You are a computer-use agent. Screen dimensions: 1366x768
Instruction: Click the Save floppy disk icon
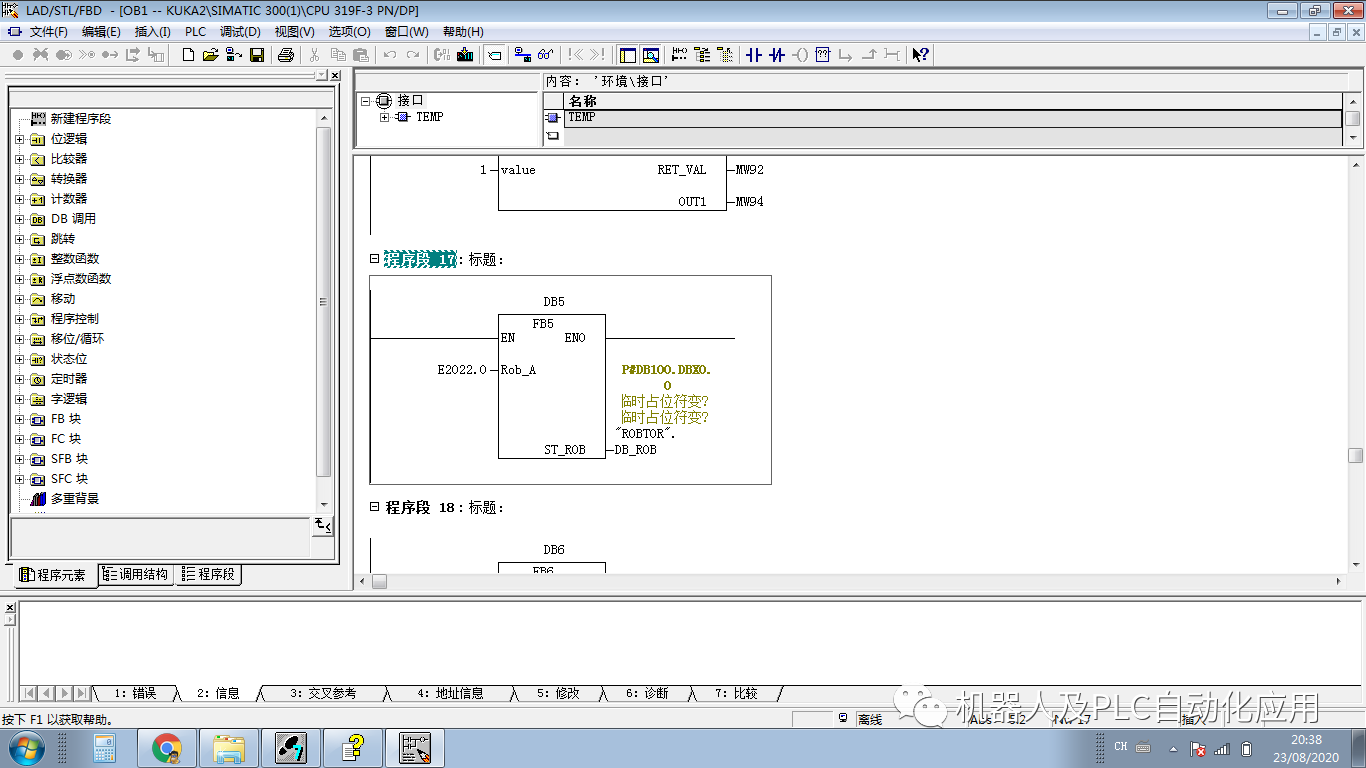(x=257, y=55)
